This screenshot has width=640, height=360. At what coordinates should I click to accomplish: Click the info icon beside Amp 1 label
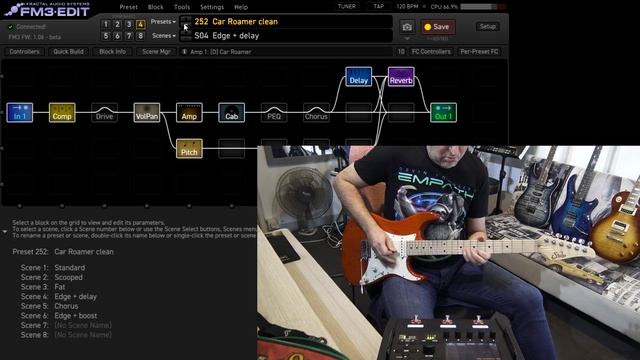184,52
